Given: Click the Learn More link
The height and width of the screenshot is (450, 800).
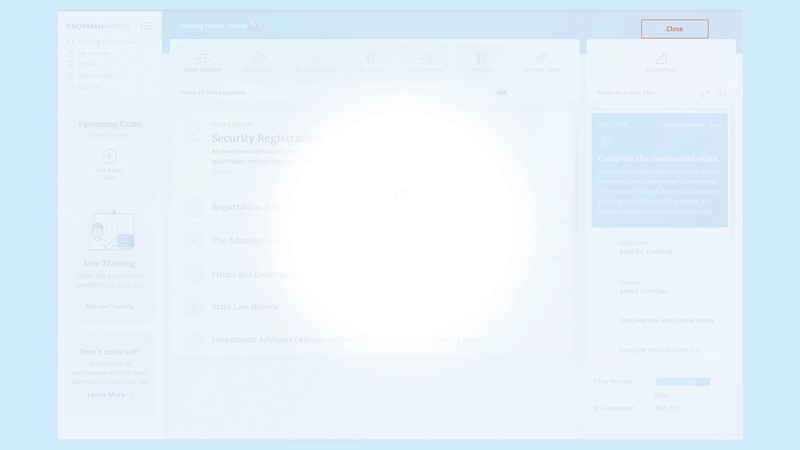Looking at the screenshot, I should tap(110, 394).
